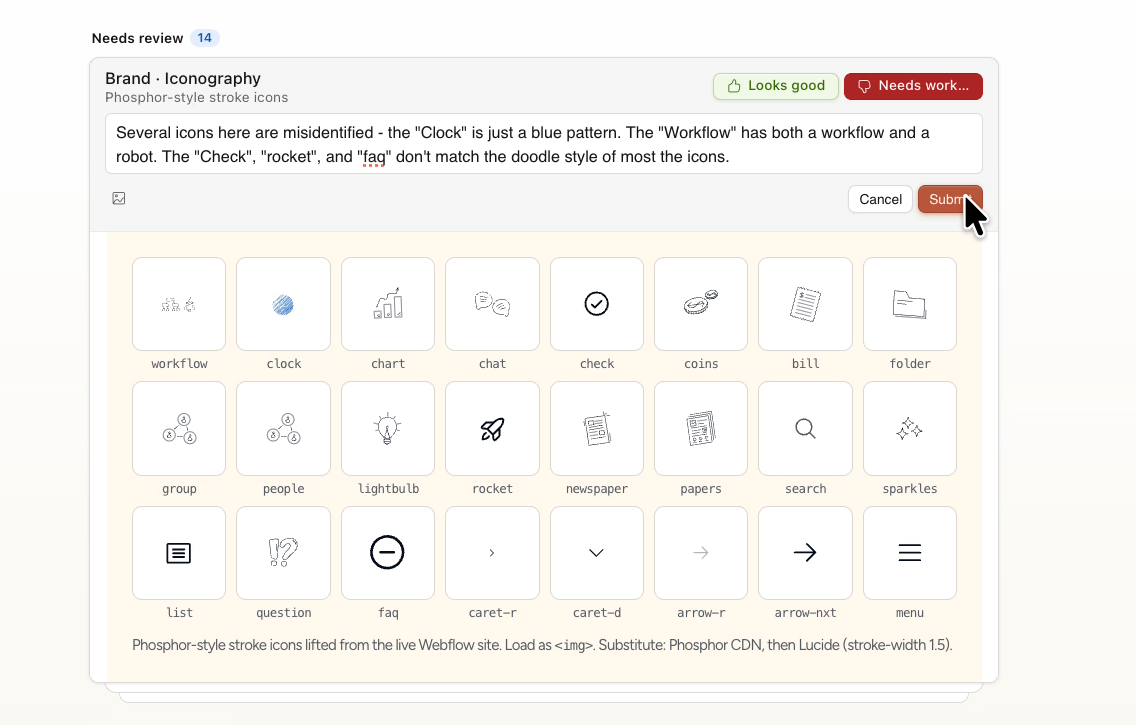Toggle the Needs work flag
Screen dimensions: 1136x725
913,86
